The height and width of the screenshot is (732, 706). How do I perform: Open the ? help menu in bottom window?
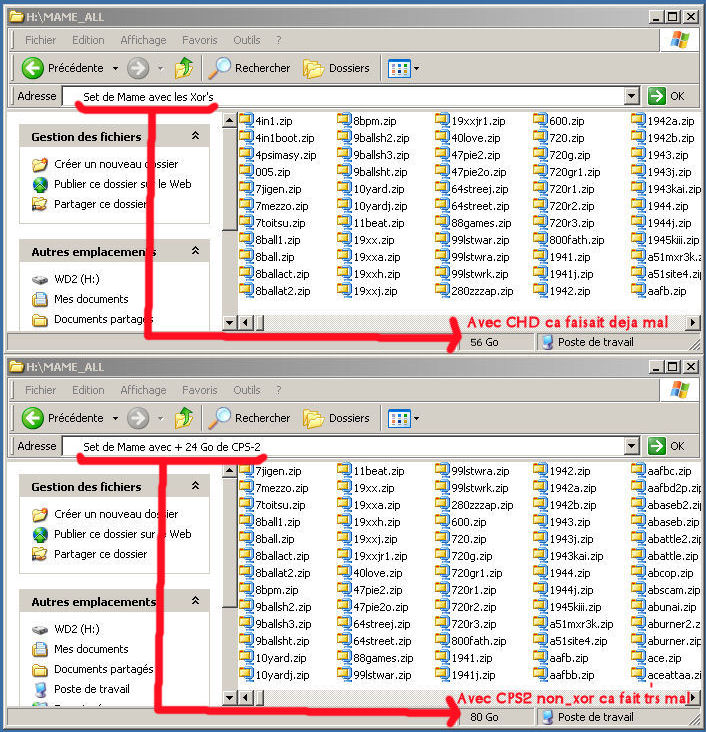(x=279, y=390)
